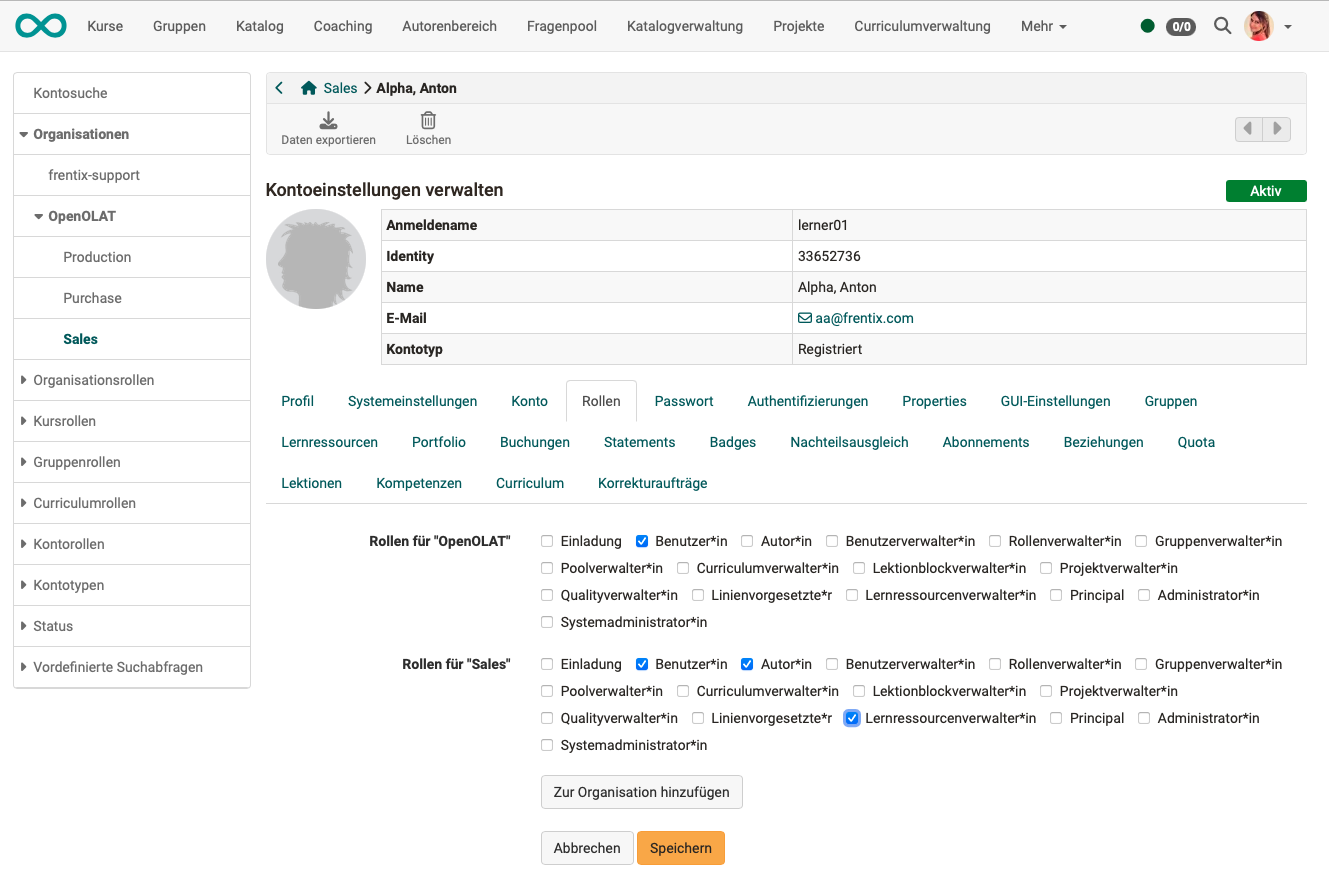The height and width of the screenshot is (883, 1329).
Task: Select Production organisation in sidebar
Action: point(97,257)
